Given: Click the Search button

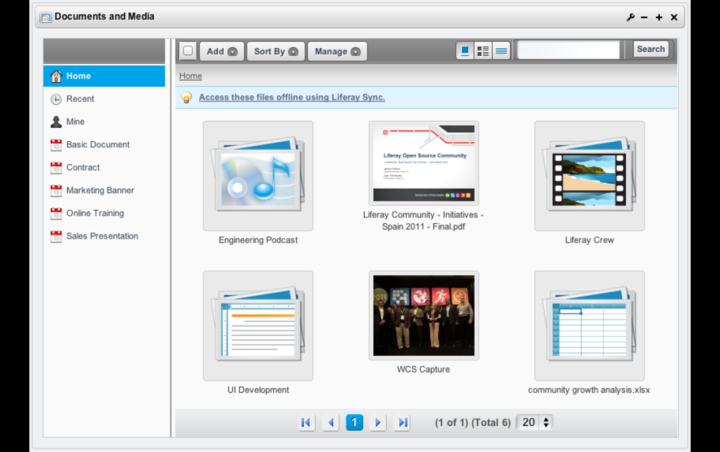Looking at the screenshot, I should coord(651,49).
